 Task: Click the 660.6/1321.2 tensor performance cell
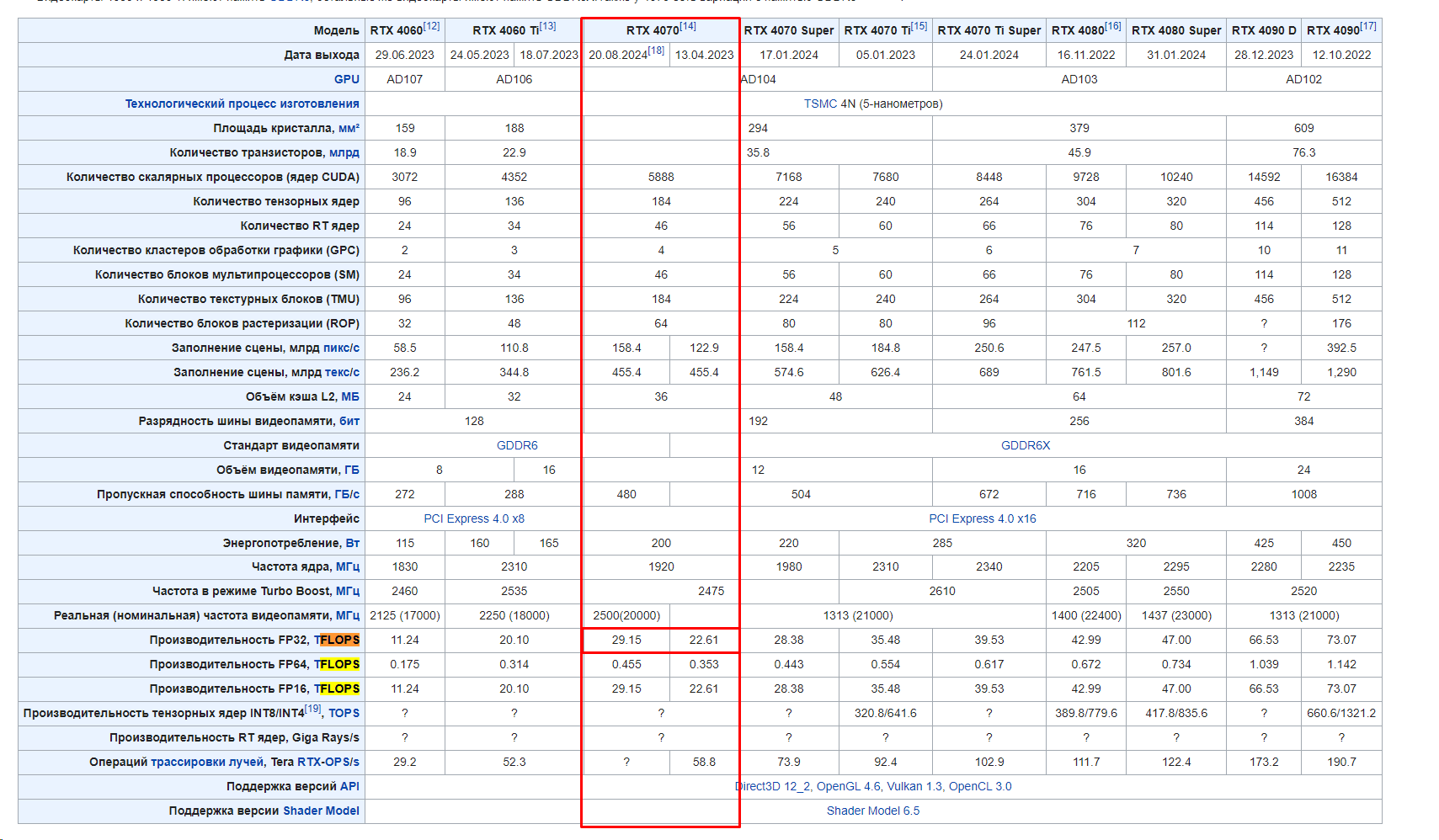coord(1342,713)
